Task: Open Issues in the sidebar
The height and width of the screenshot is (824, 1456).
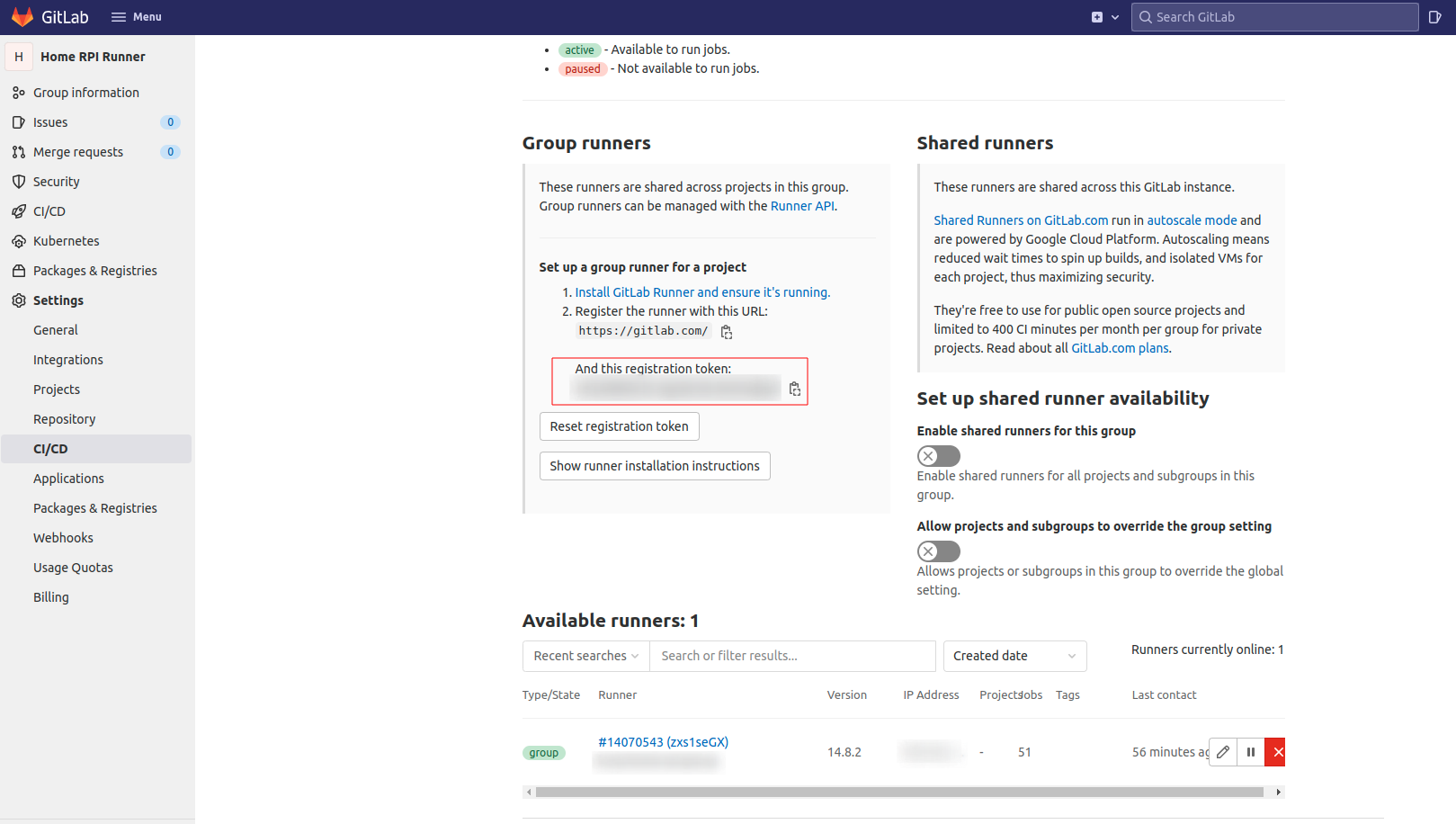Action: [x=50, y=122]
